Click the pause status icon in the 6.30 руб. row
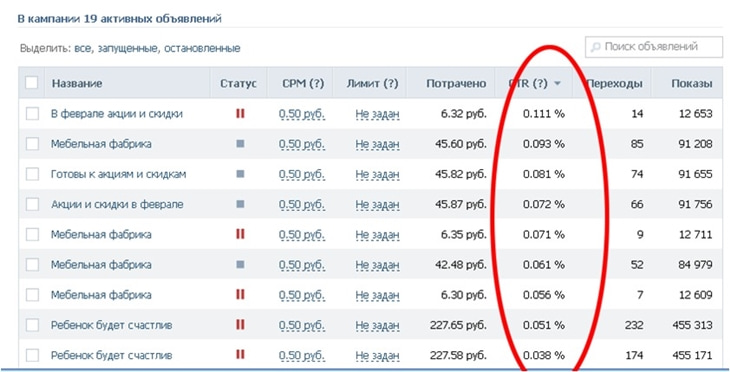The height and width of the screenshot is (372, 730). (240, 295)
